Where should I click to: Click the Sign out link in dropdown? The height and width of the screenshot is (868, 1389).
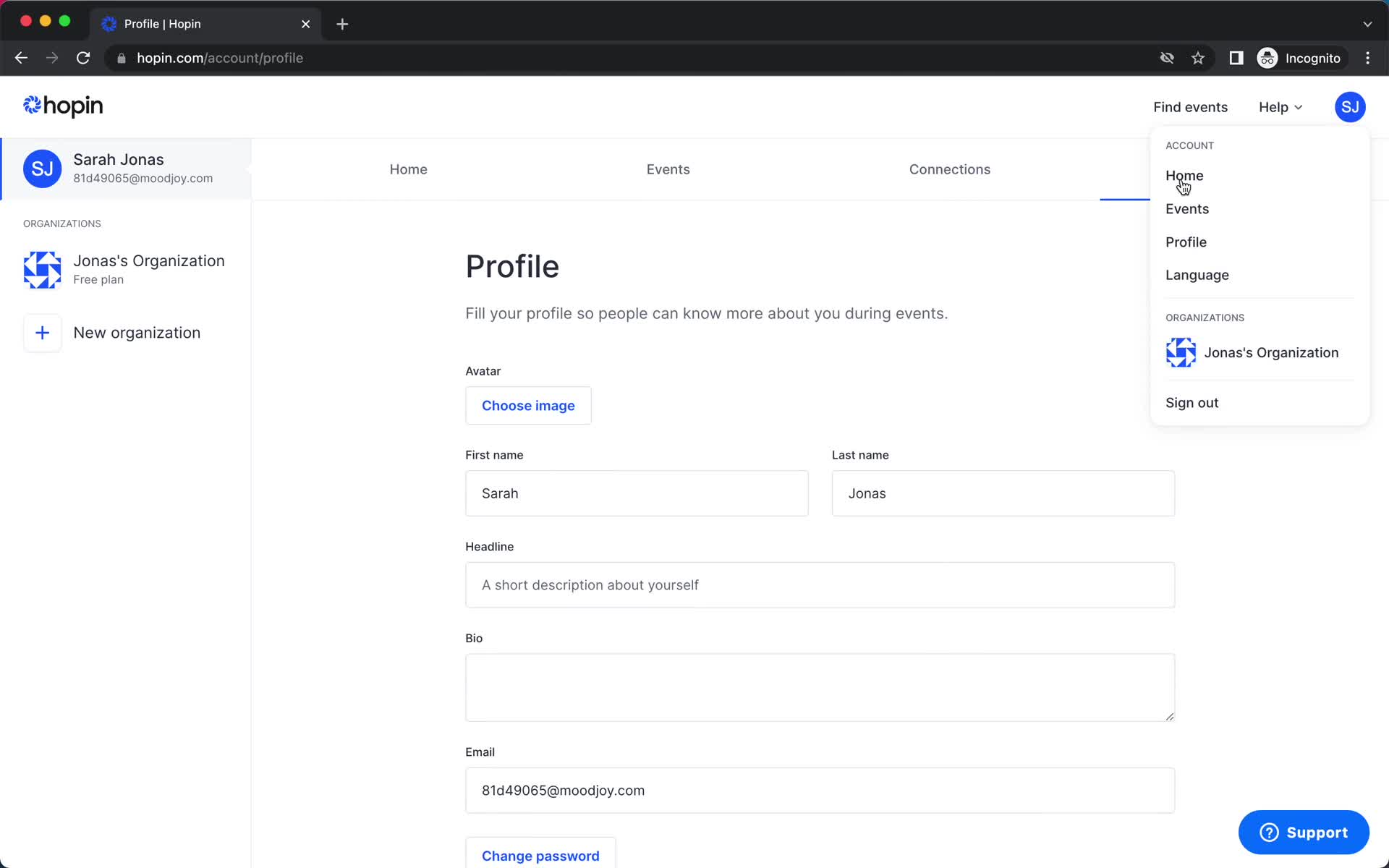(1192, 402)
